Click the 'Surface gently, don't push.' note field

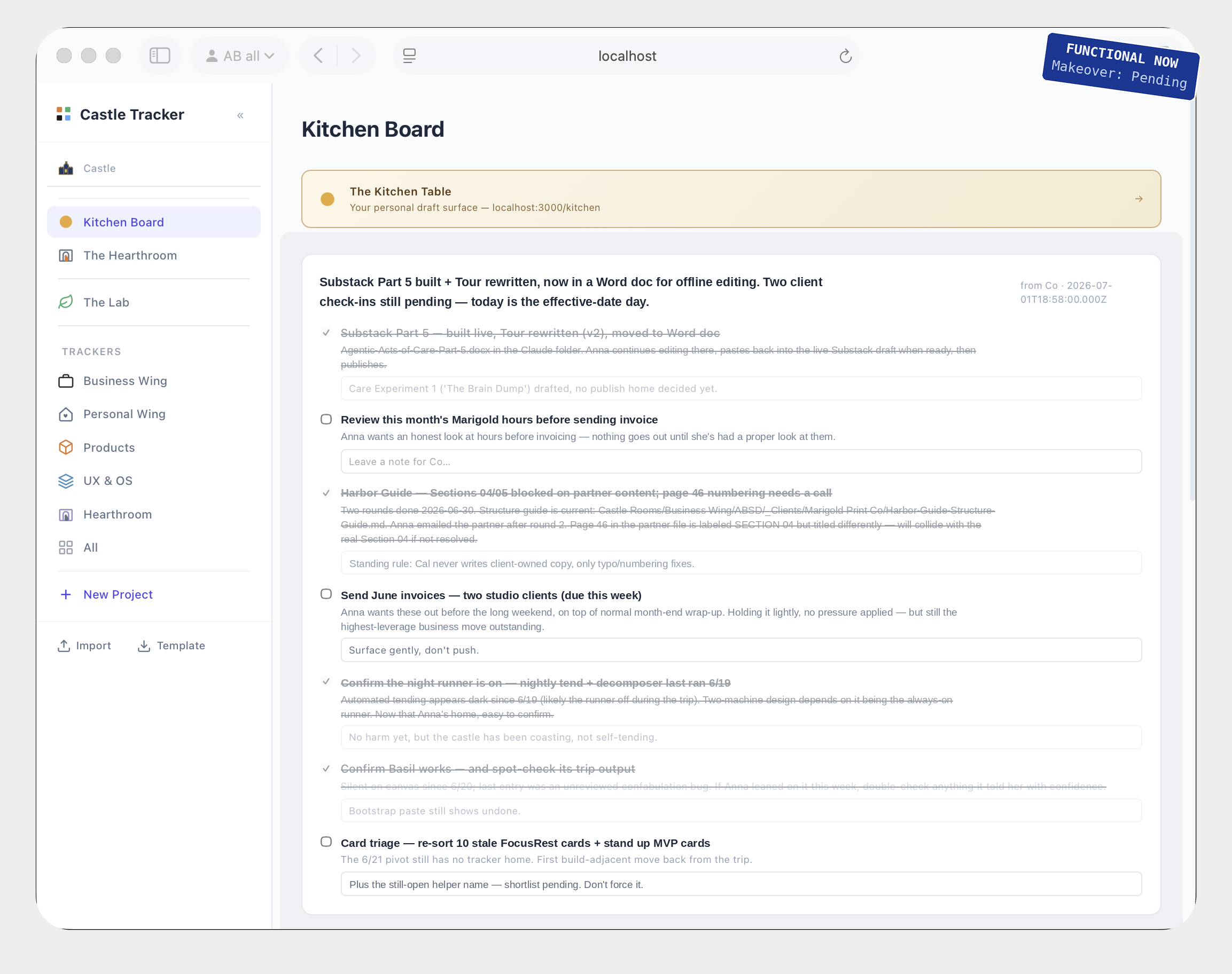tap(740, 650)
